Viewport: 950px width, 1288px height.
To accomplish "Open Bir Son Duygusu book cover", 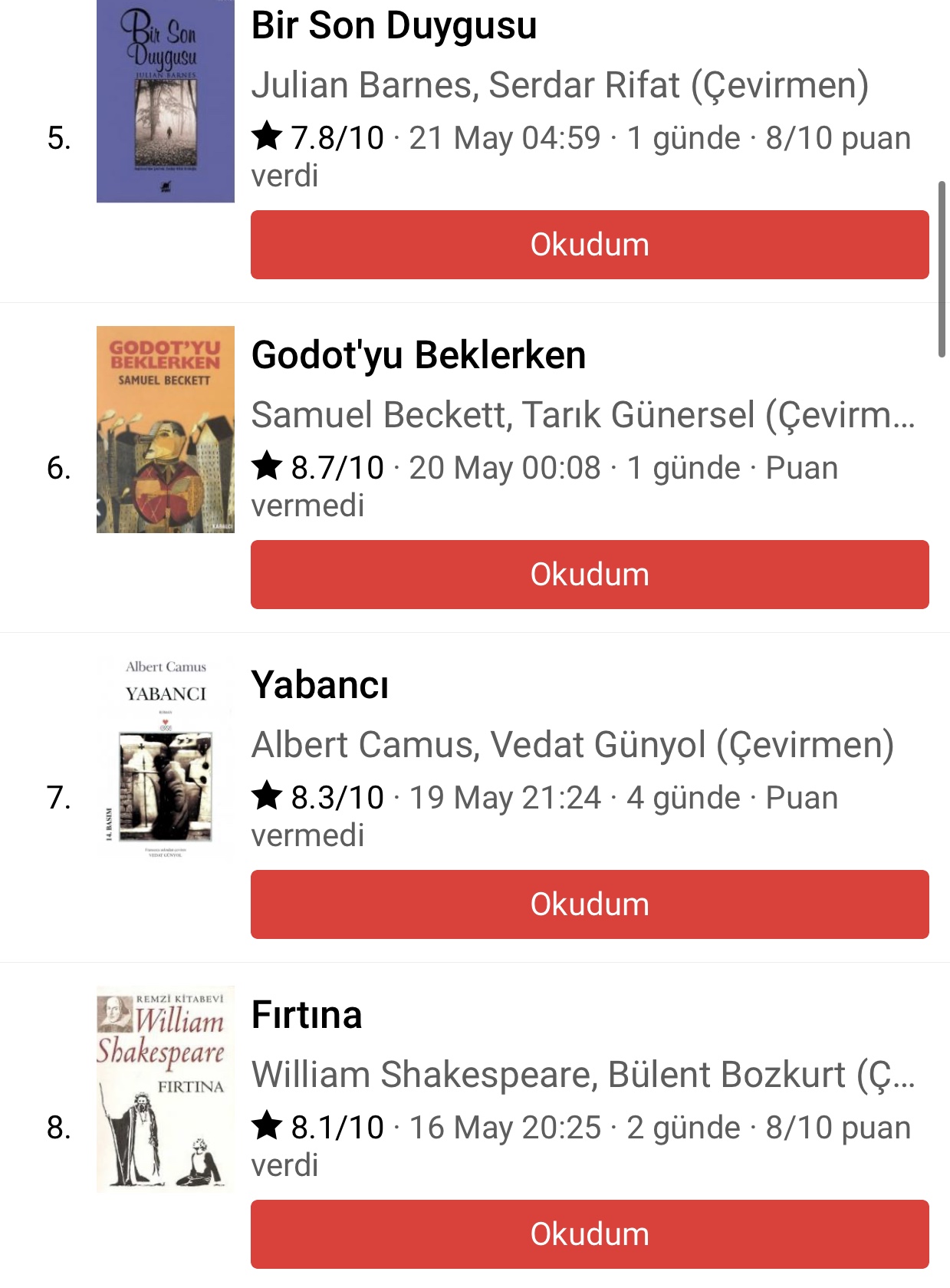I will pos(165,101).
